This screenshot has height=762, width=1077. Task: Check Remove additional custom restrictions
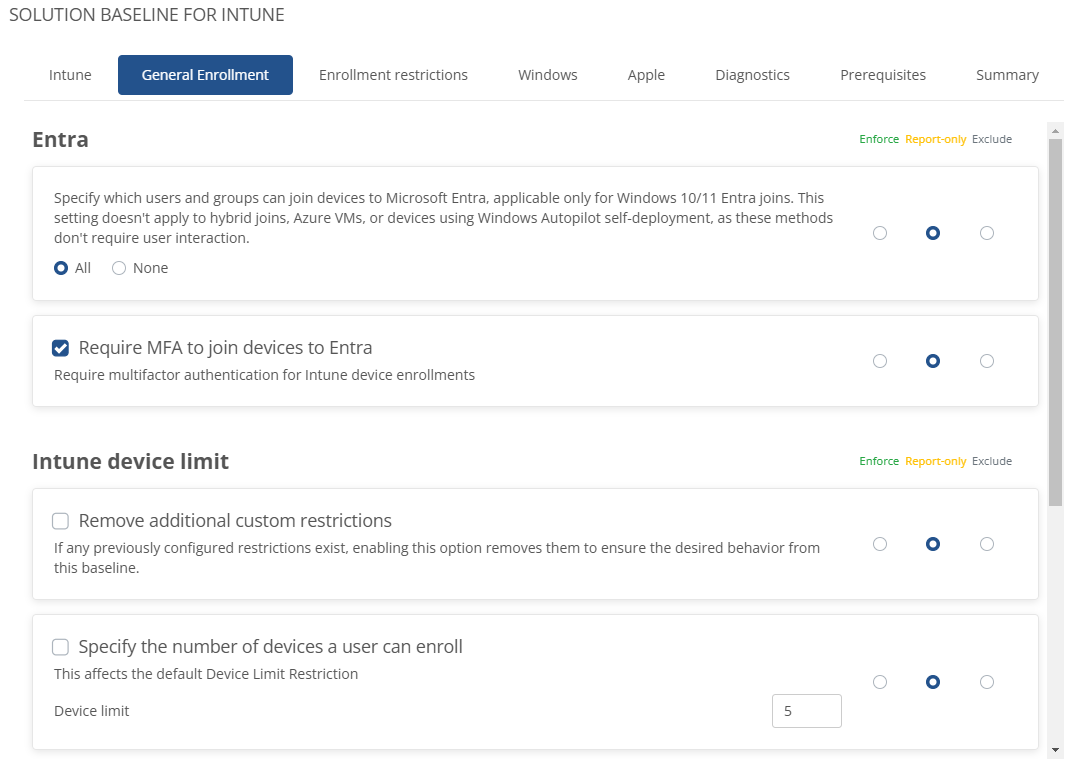point(60,521)
